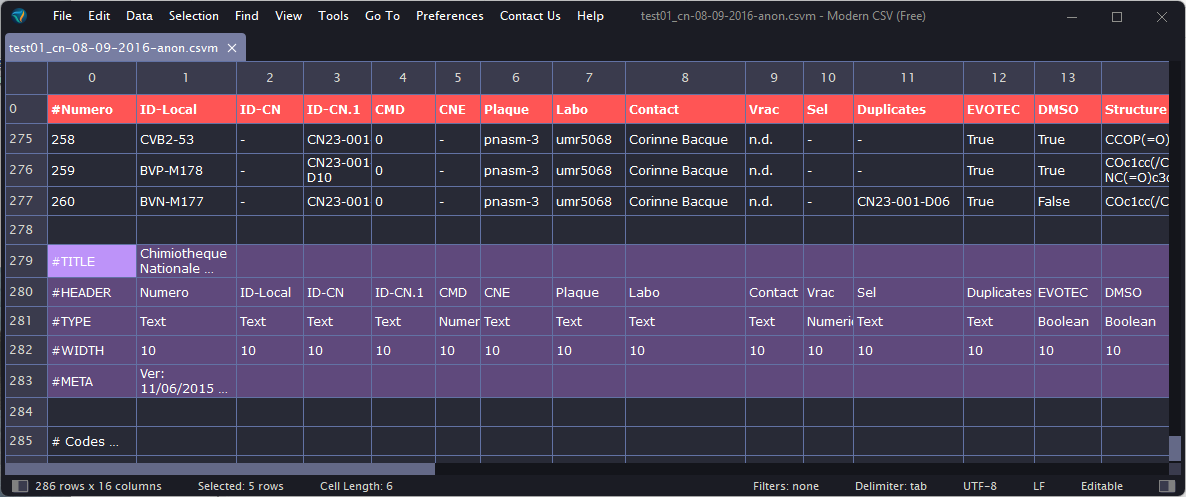1186x497 pixels.
Task: Select column header 8
Action: pos(685,77)
